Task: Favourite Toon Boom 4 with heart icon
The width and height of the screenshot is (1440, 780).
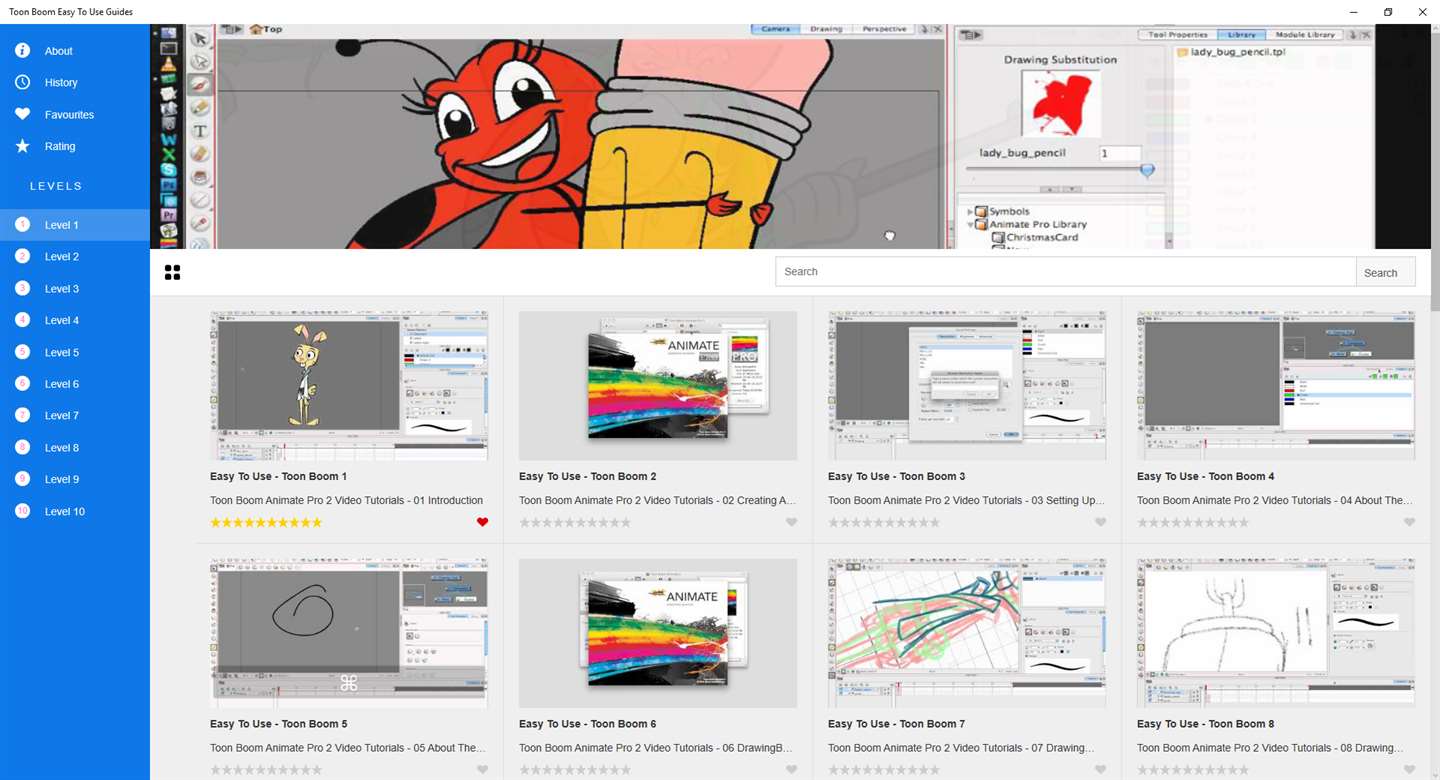Action: (x=1409, y=522)
